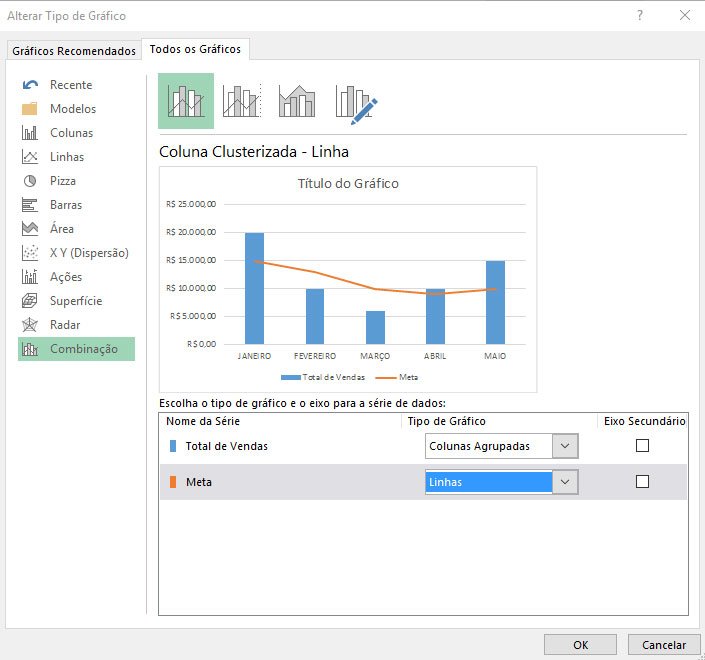The width and height of the screenshot is (705, 660).
Task: Open the Pizza chart category
Action: click(62, 181)
